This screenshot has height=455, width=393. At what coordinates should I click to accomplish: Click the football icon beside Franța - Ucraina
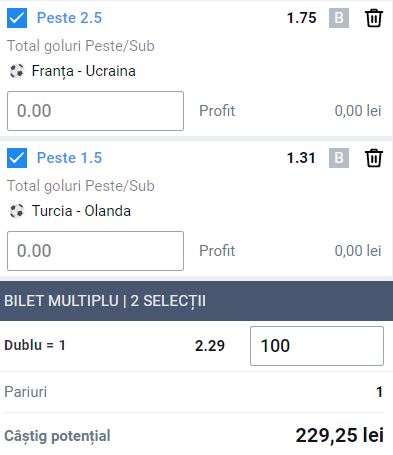[17, 71]
